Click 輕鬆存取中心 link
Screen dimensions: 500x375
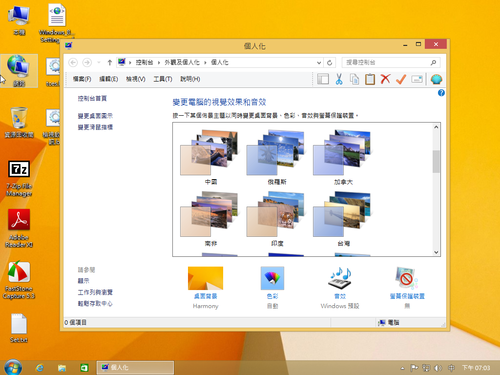point(95,303)
